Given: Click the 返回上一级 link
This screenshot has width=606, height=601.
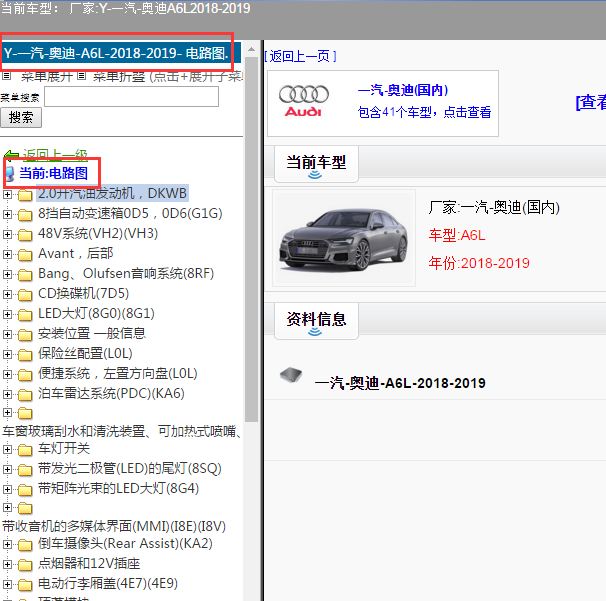Looking at the screenshot, I should pos(55,155).
